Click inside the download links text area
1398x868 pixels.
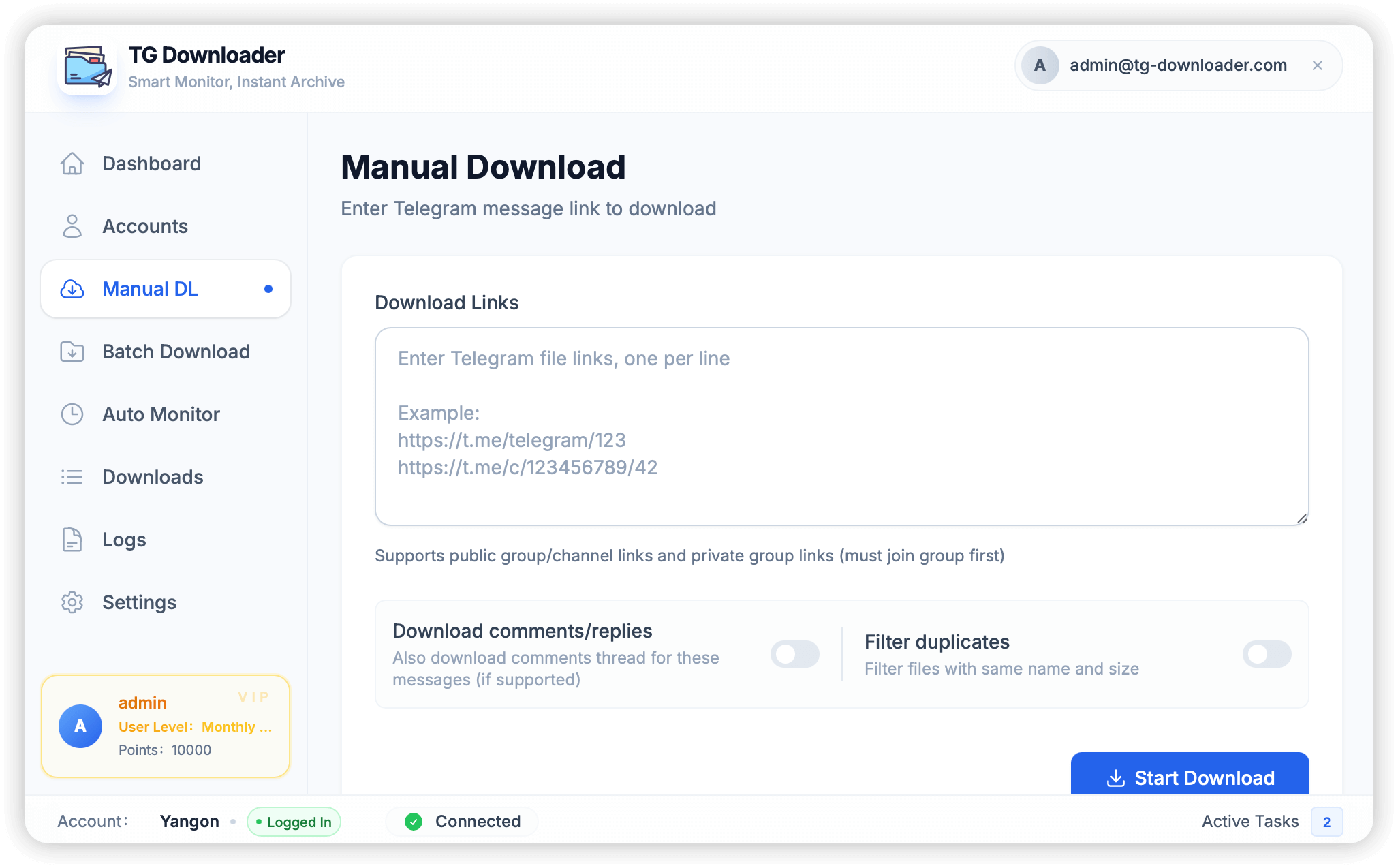(841, 426)
